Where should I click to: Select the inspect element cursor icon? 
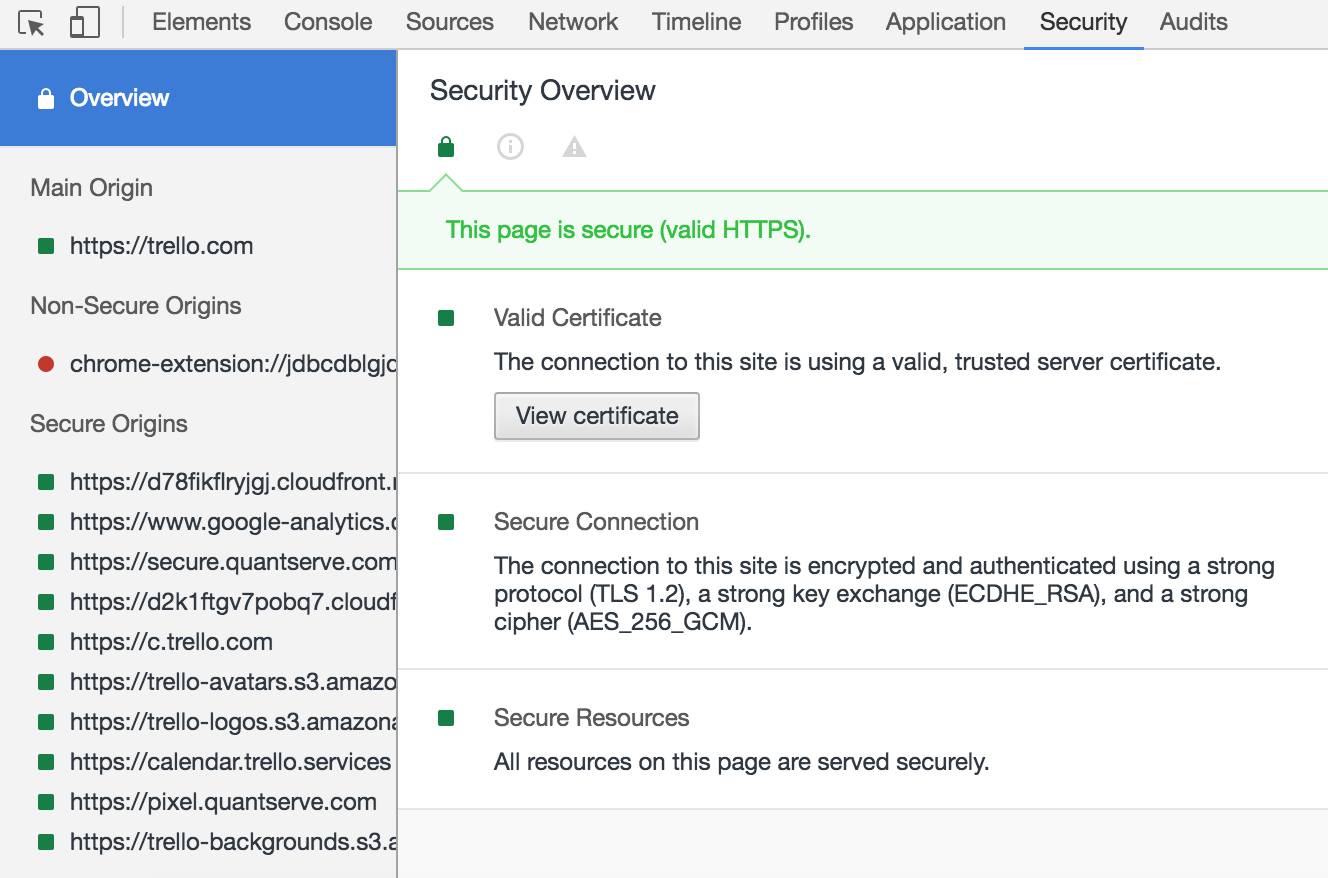pos(32,23)
